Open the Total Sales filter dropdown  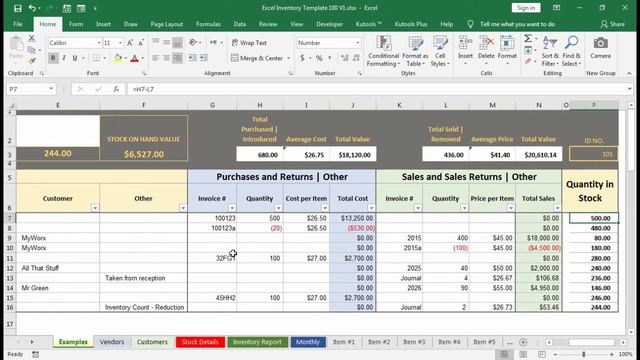pos(557,208)
